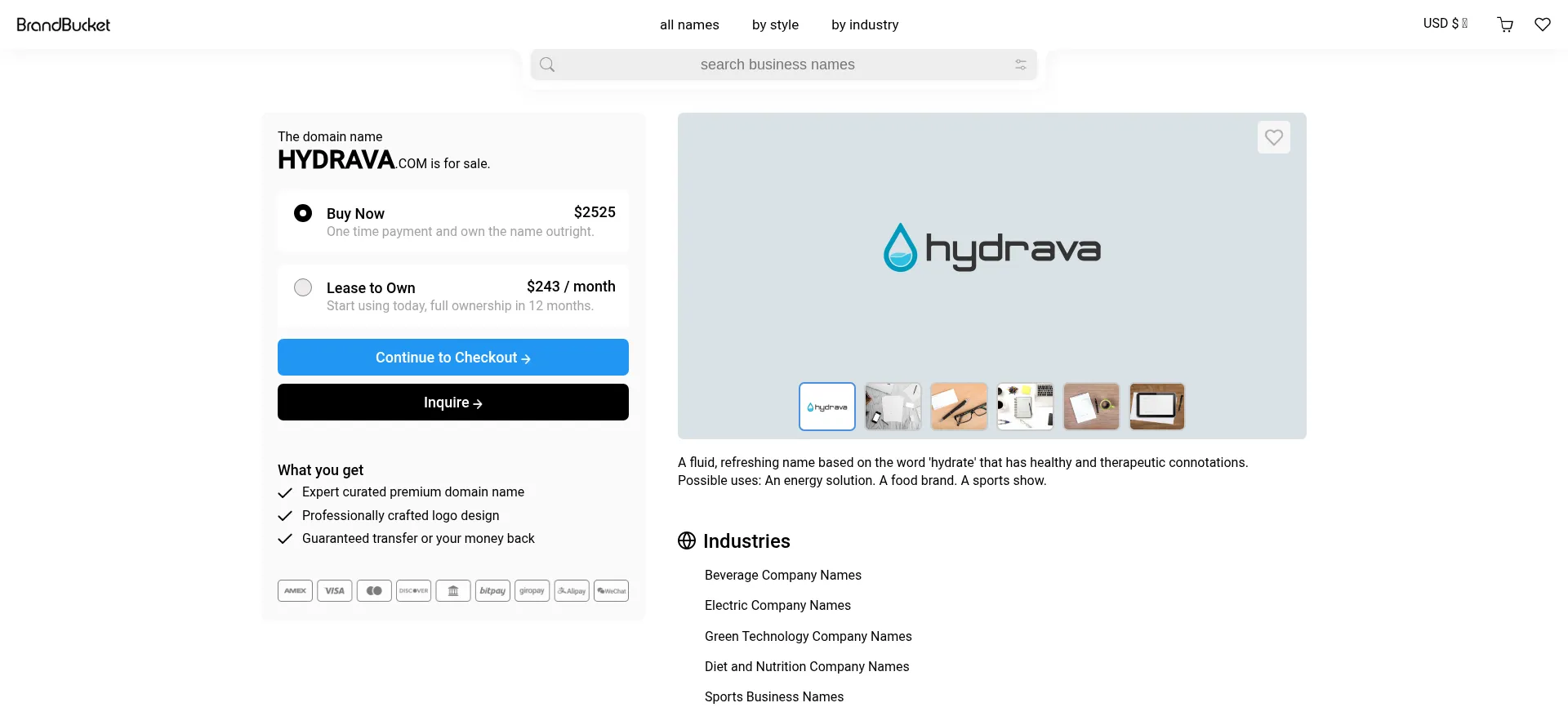
Task: Select the glasses and card mockup thumbnail
Action: 959,407
